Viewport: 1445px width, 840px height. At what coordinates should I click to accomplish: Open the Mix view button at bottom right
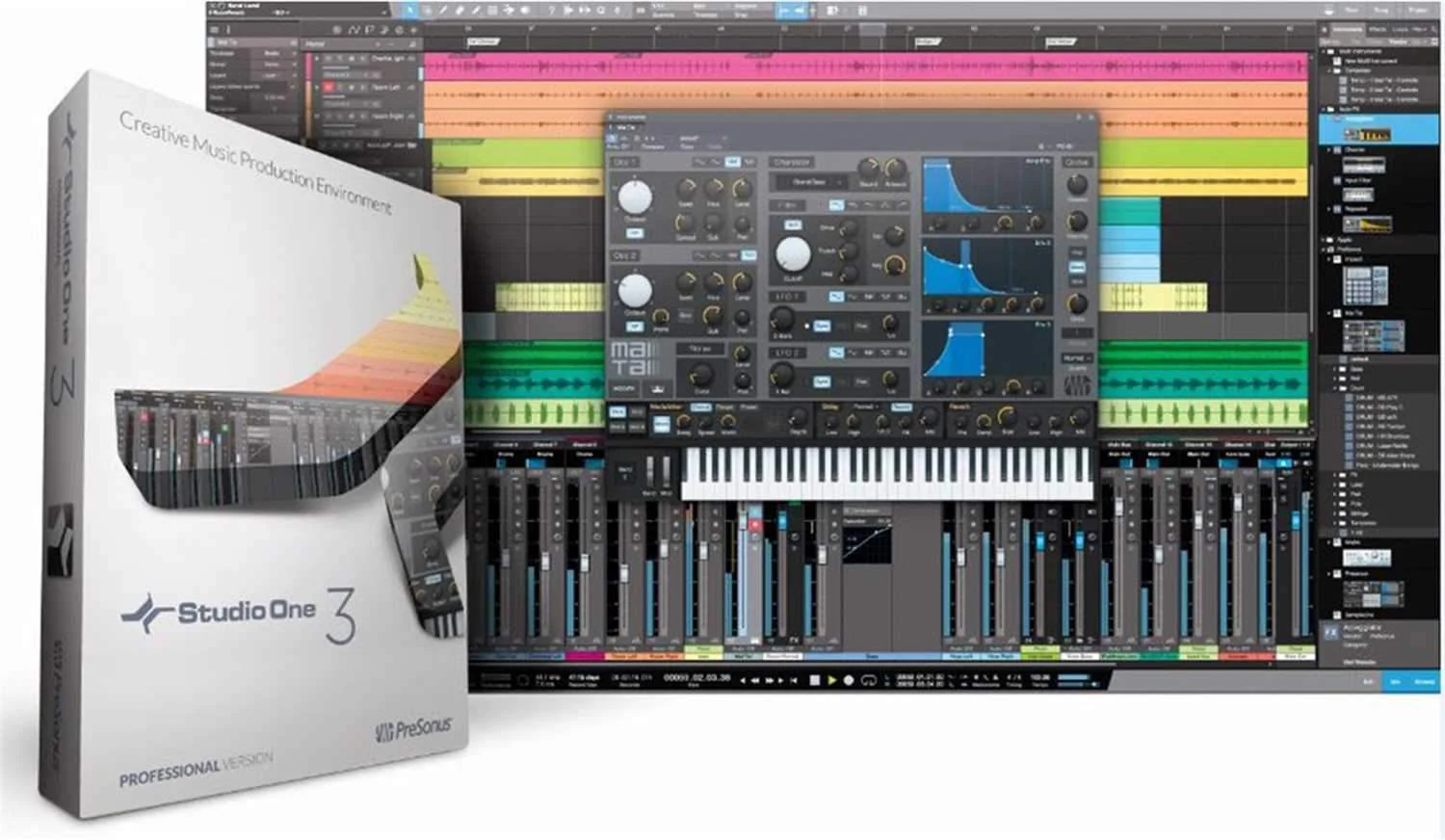pyautogui.click(x=1396, y=681)
